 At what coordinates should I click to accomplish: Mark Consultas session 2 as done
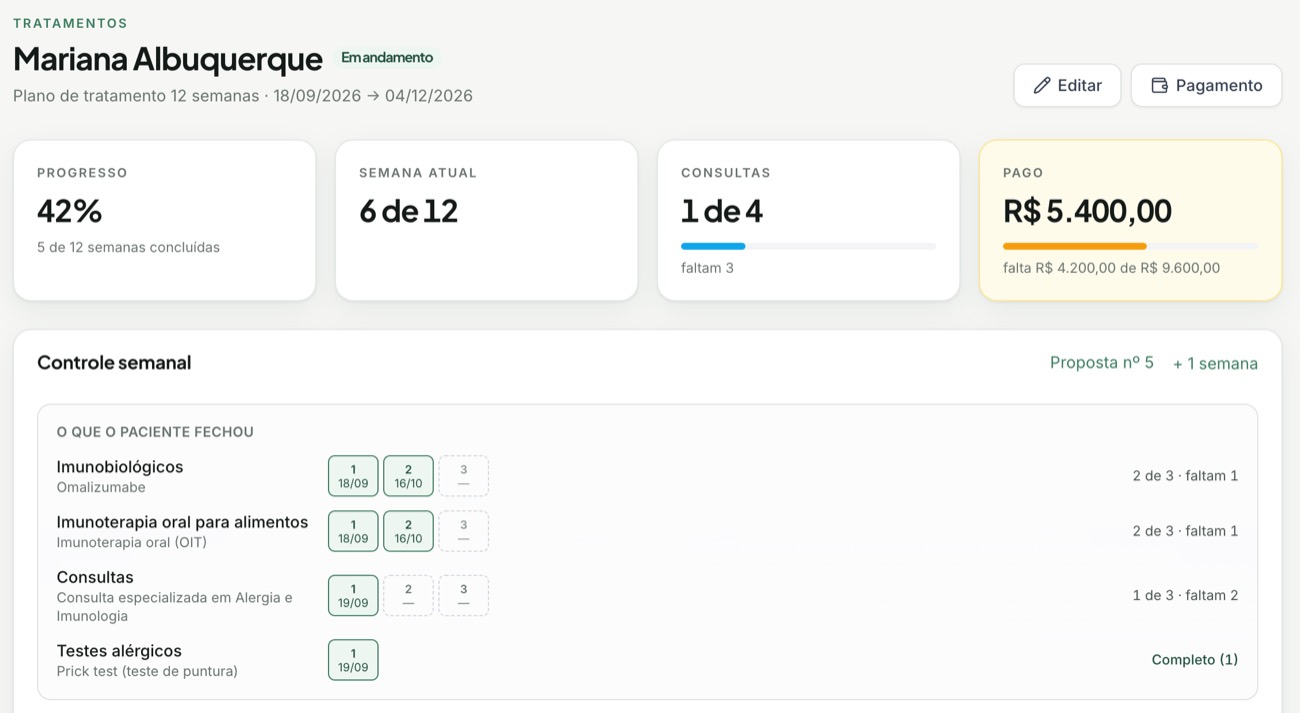tap(408, 595)
